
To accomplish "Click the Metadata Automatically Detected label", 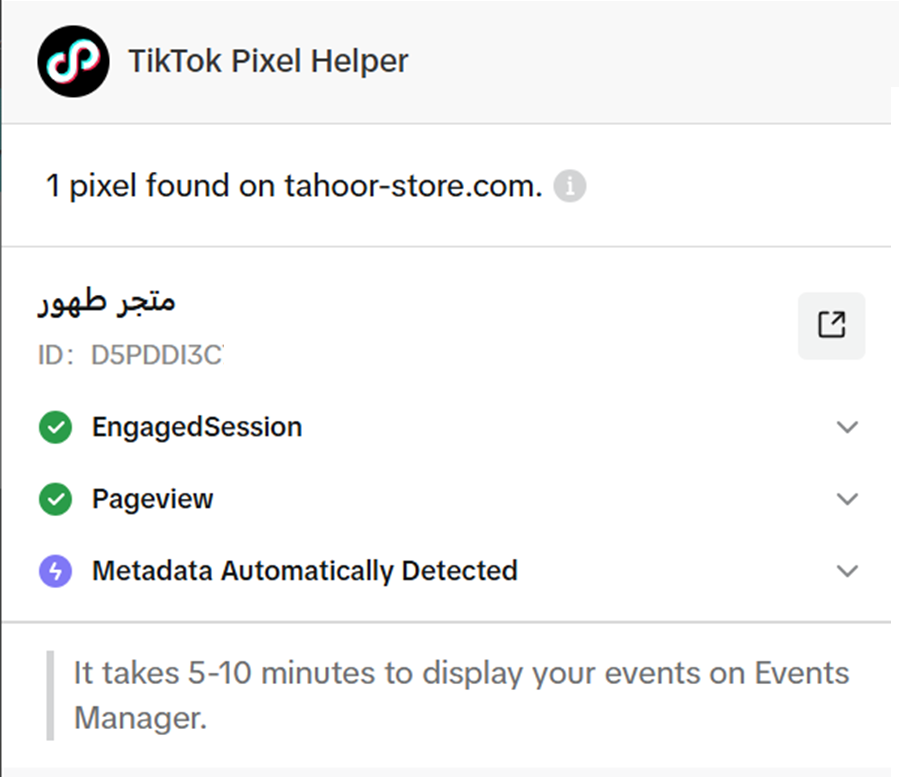I will [x=305, y=571].
